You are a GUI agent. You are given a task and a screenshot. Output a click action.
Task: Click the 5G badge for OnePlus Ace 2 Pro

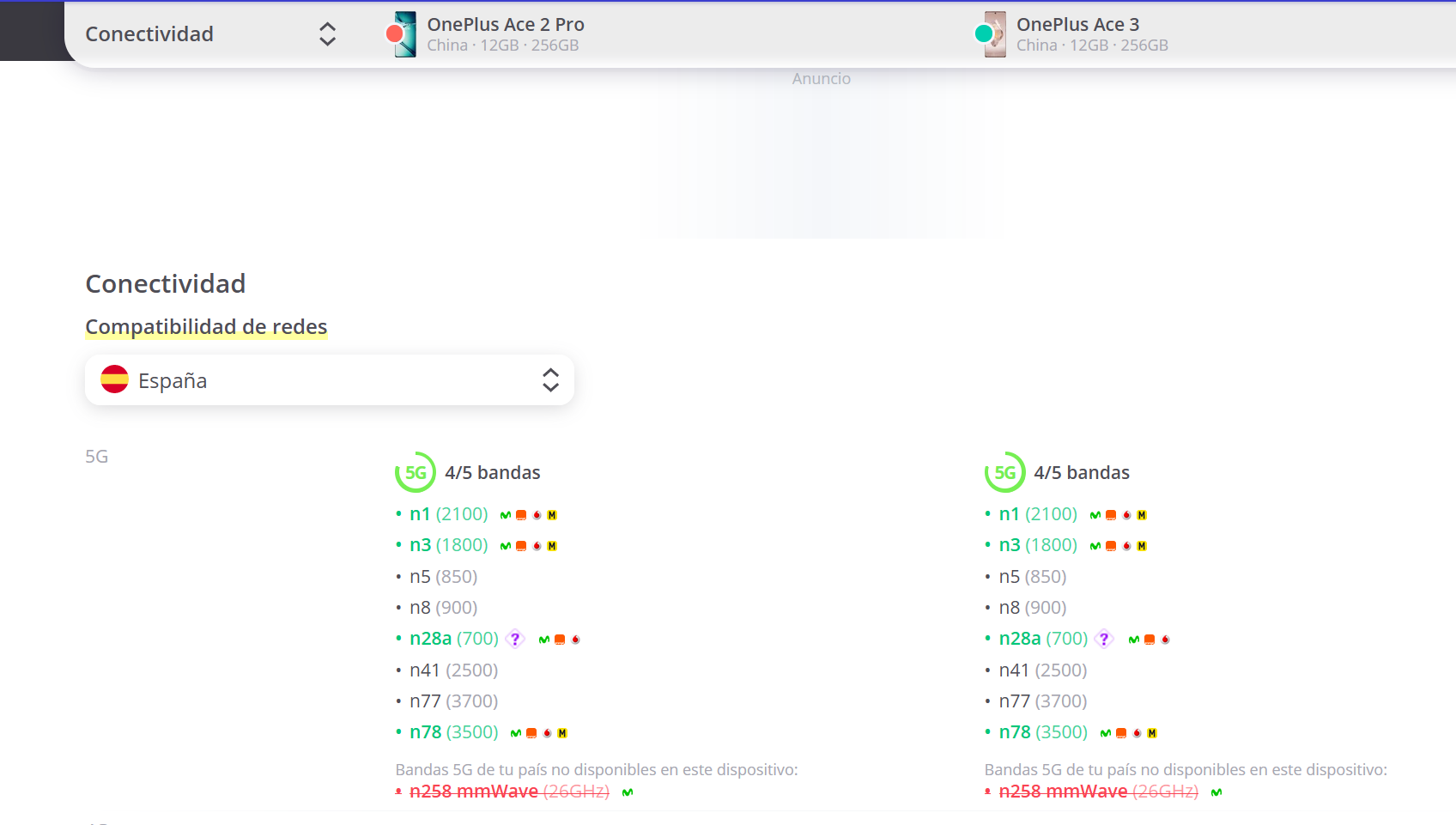coord(416,472)
